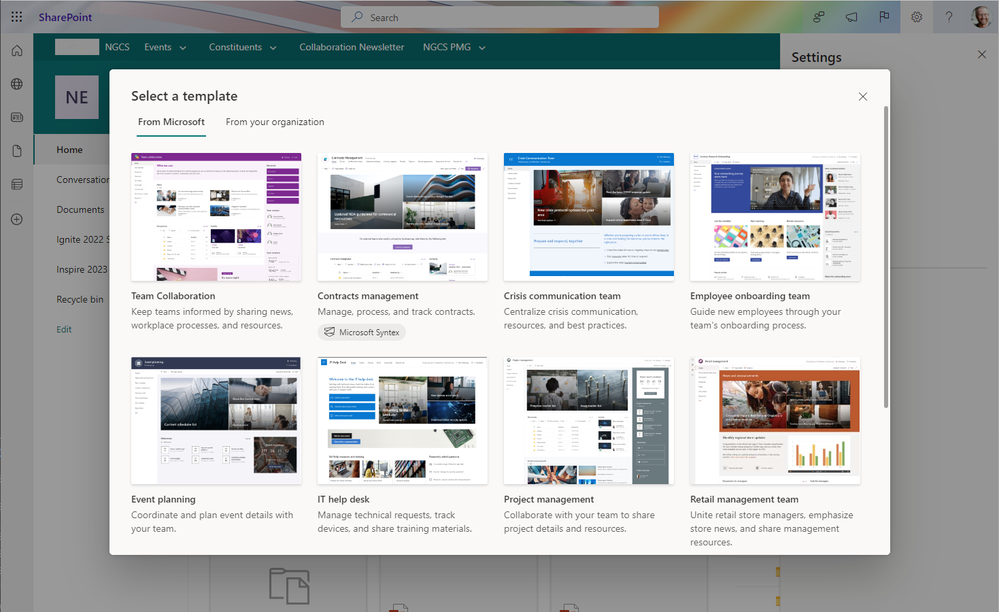Open Documents in the site navigation
999x612 pixels.
tap(80, 210)
